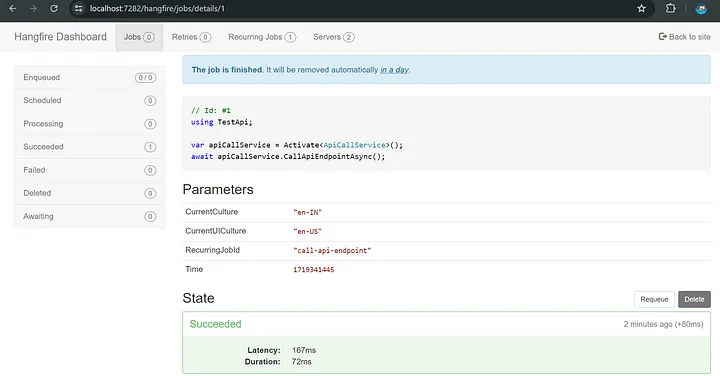
Task: Open the browser profile avatar
Action: (x=701, y=8)
